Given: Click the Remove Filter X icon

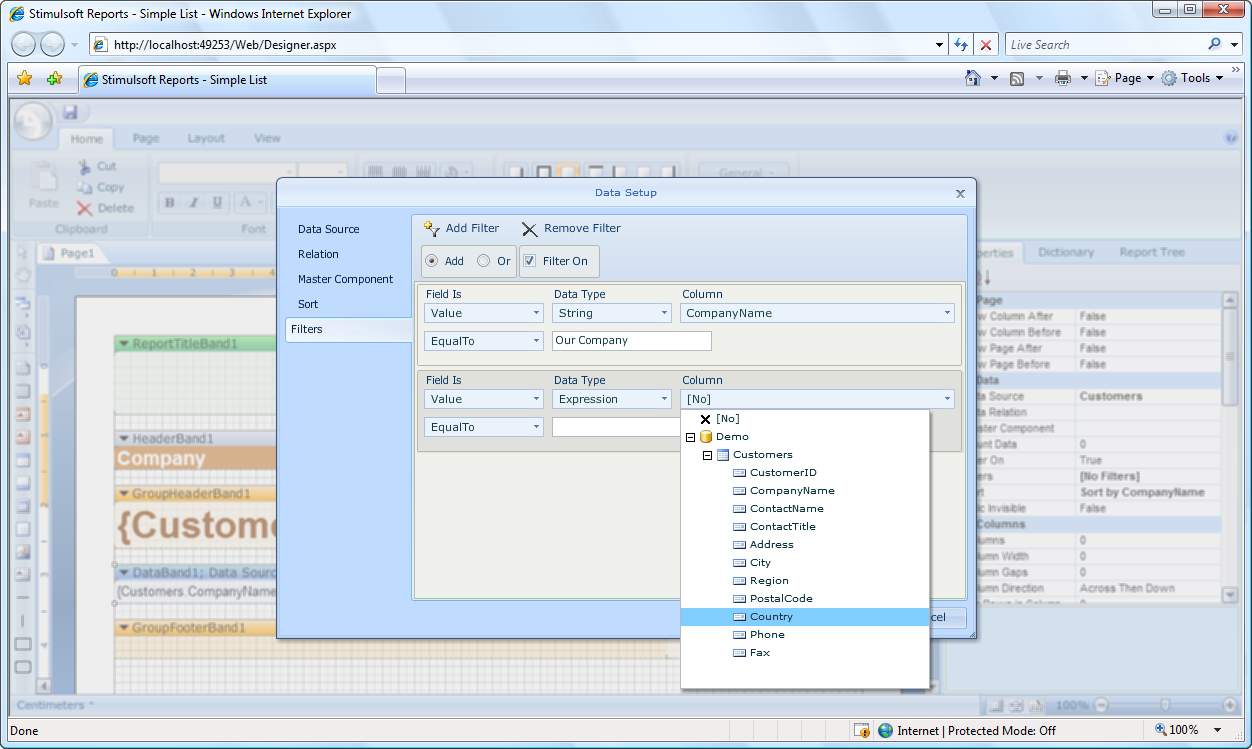Looking at the screenshot, I should point(530,229).
